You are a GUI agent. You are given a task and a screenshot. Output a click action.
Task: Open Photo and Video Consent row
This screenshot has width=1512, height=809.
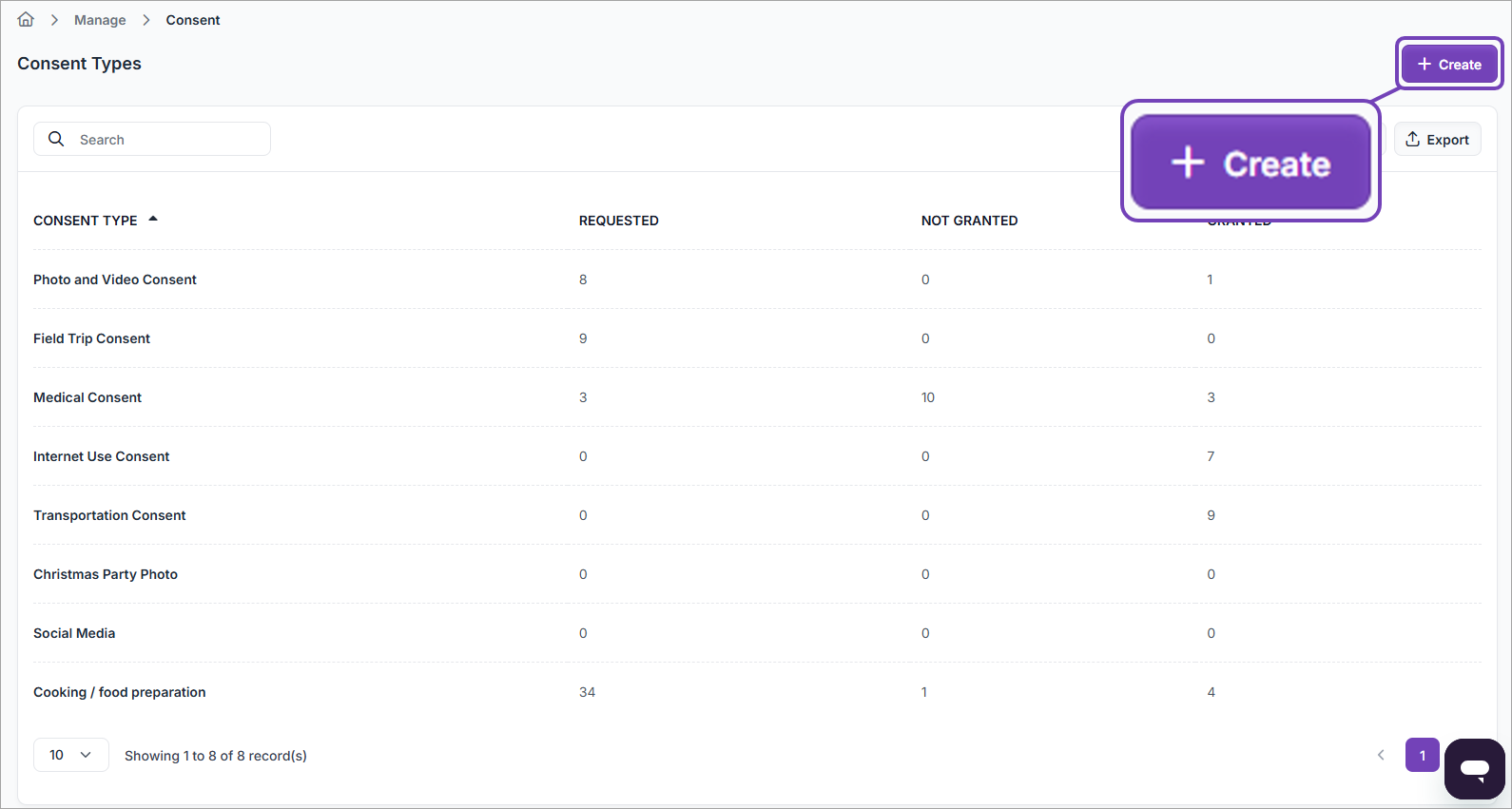pos(115,279)
